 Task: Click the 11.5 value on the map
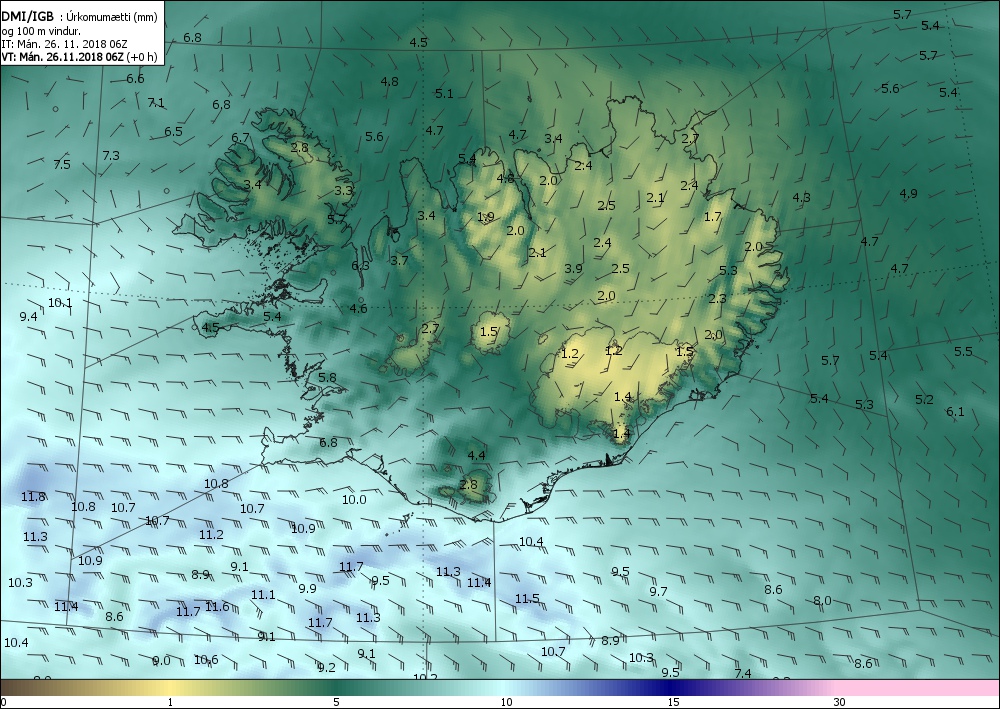[527, 598]
